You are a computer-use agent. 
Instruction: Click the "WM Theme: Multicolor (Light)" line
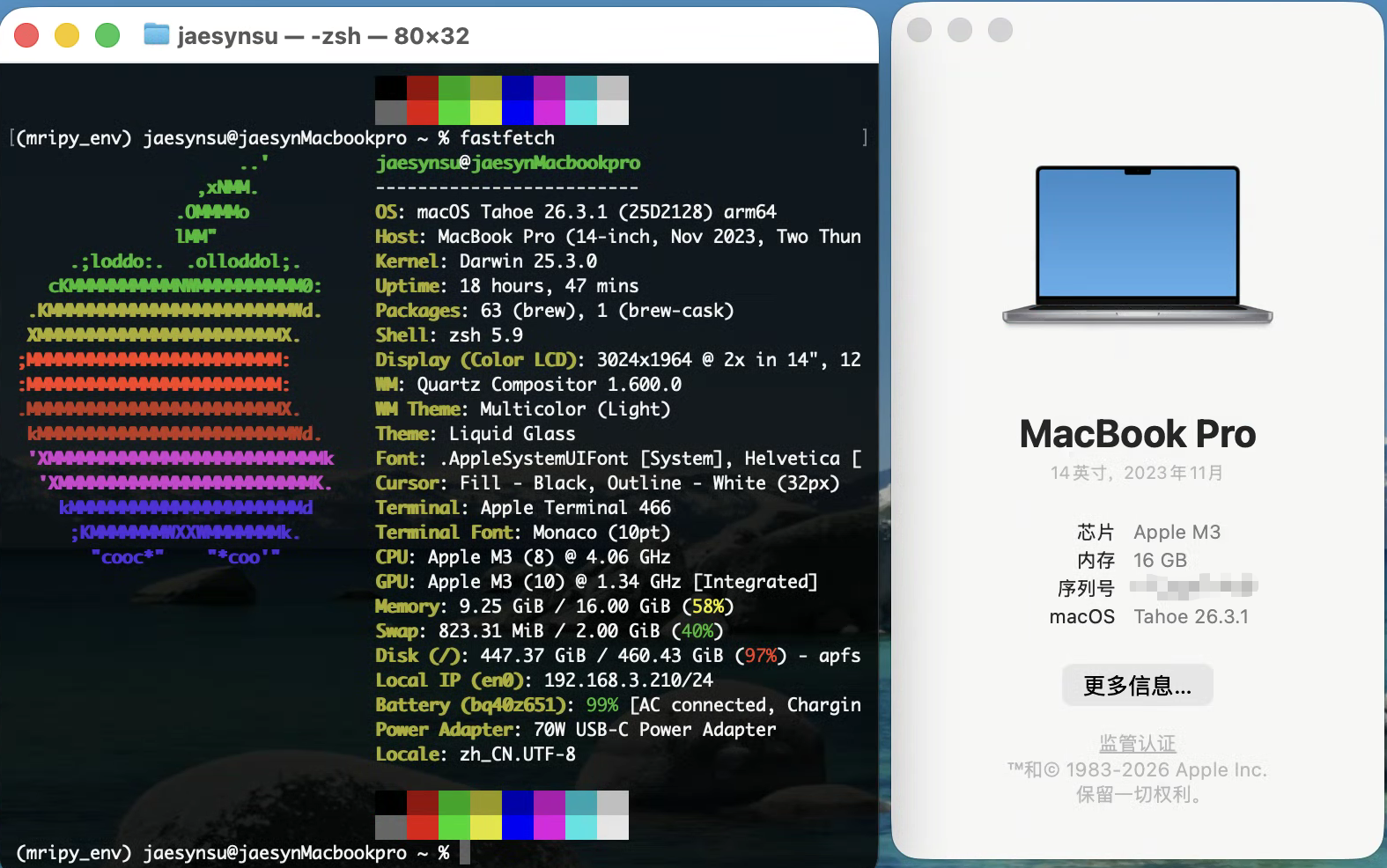pos(523,409)
